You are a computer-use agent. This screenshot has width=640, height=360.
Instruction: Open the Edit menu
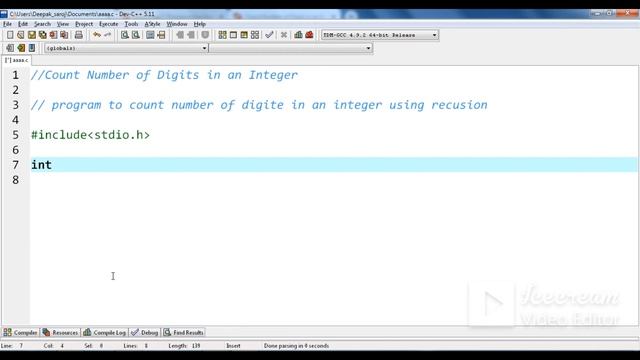pos(23,24)
